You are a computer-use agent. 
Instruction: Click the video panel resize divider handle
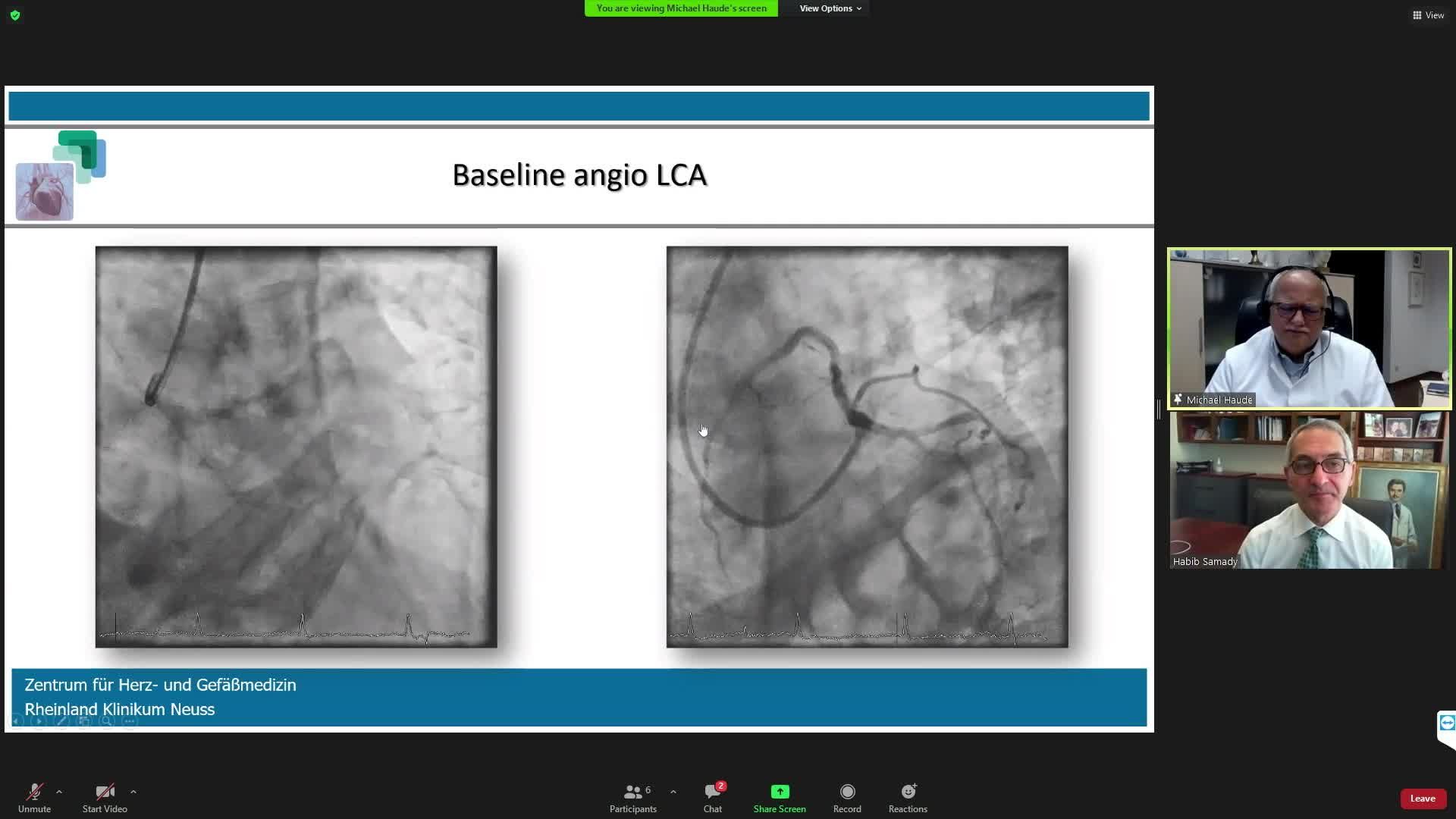[1159, 409]
